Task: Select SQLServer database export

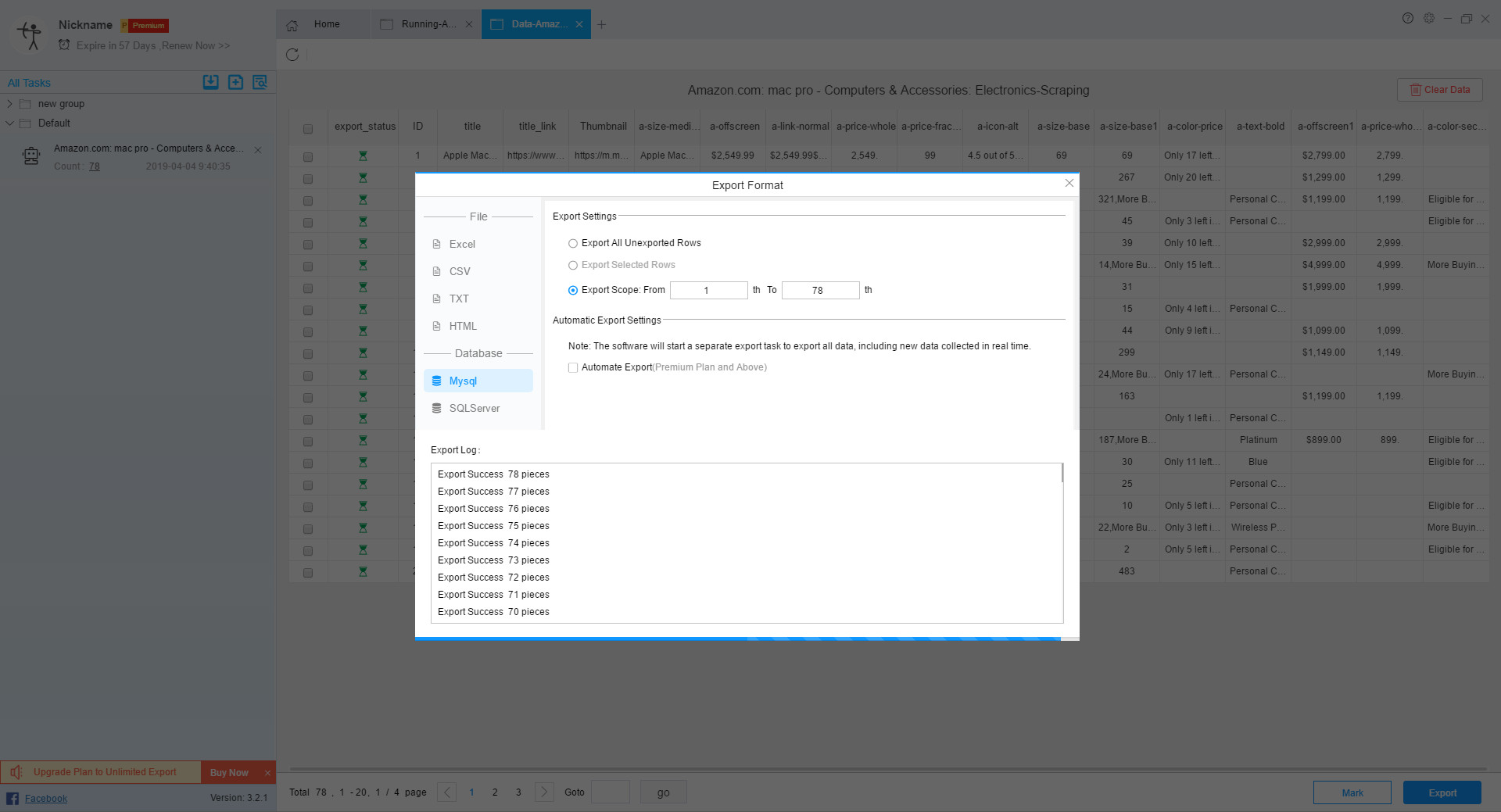Action: coord(478,408)
